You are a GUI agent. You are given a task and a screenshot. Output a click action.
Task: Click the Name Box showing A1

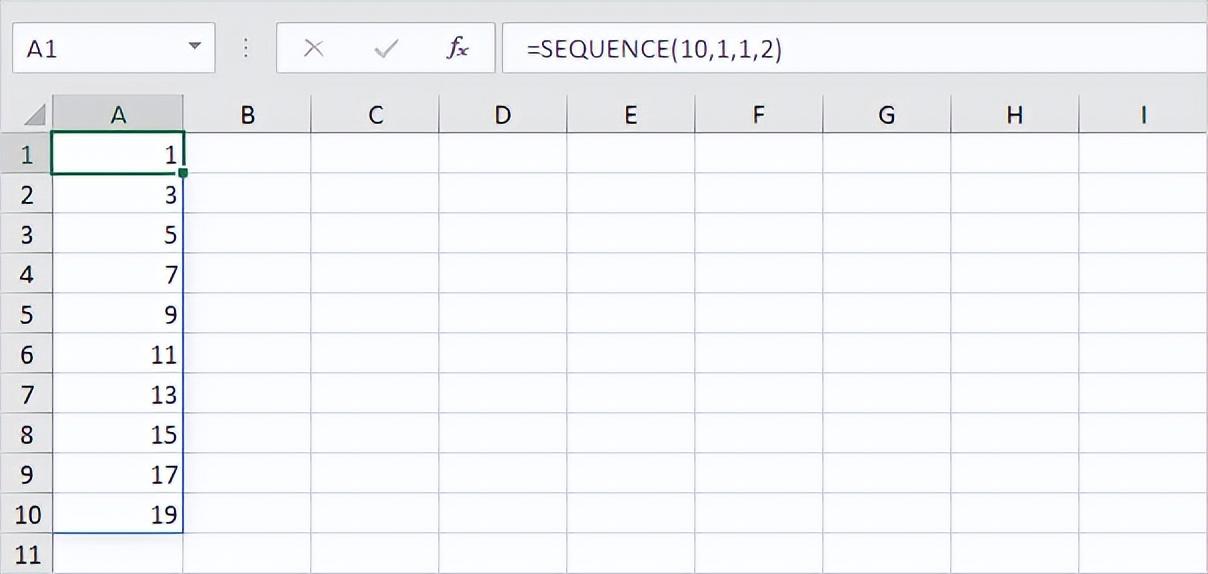(x=113, y=48)
